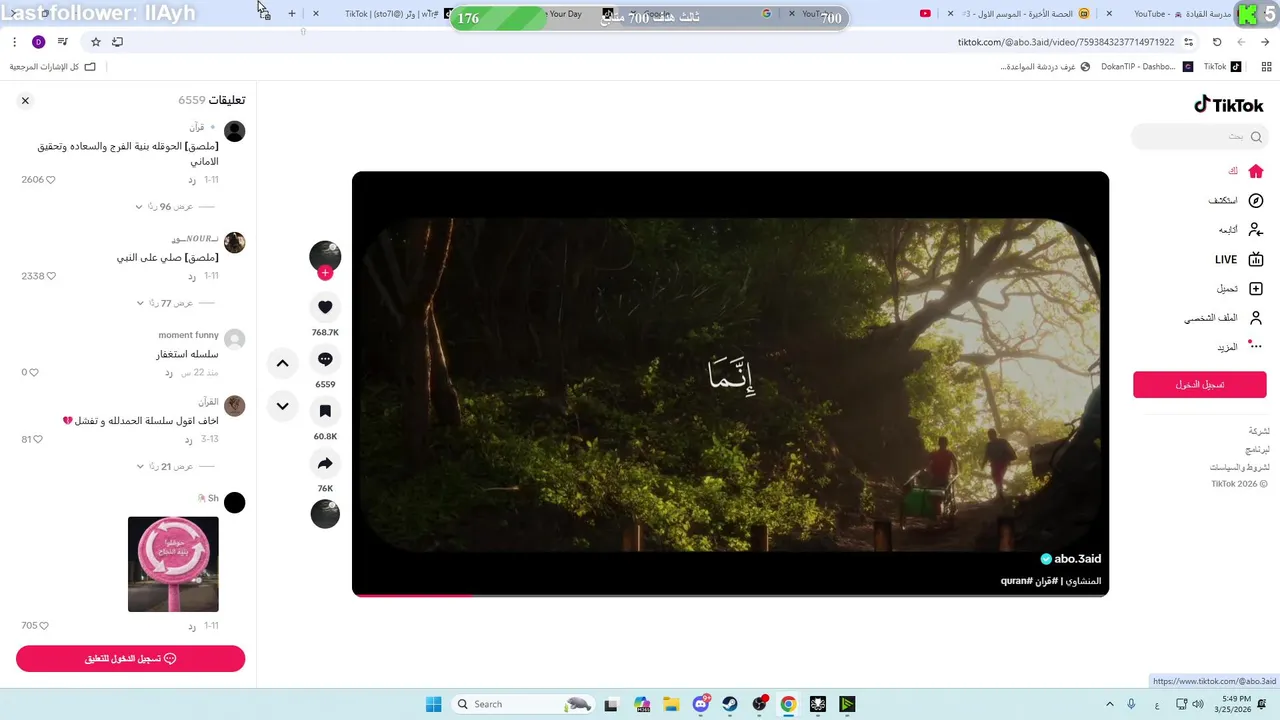This screenshot has height=720, width=1280.
Task: Click the browser address bar URL
Action: (x=1065, y=42)
